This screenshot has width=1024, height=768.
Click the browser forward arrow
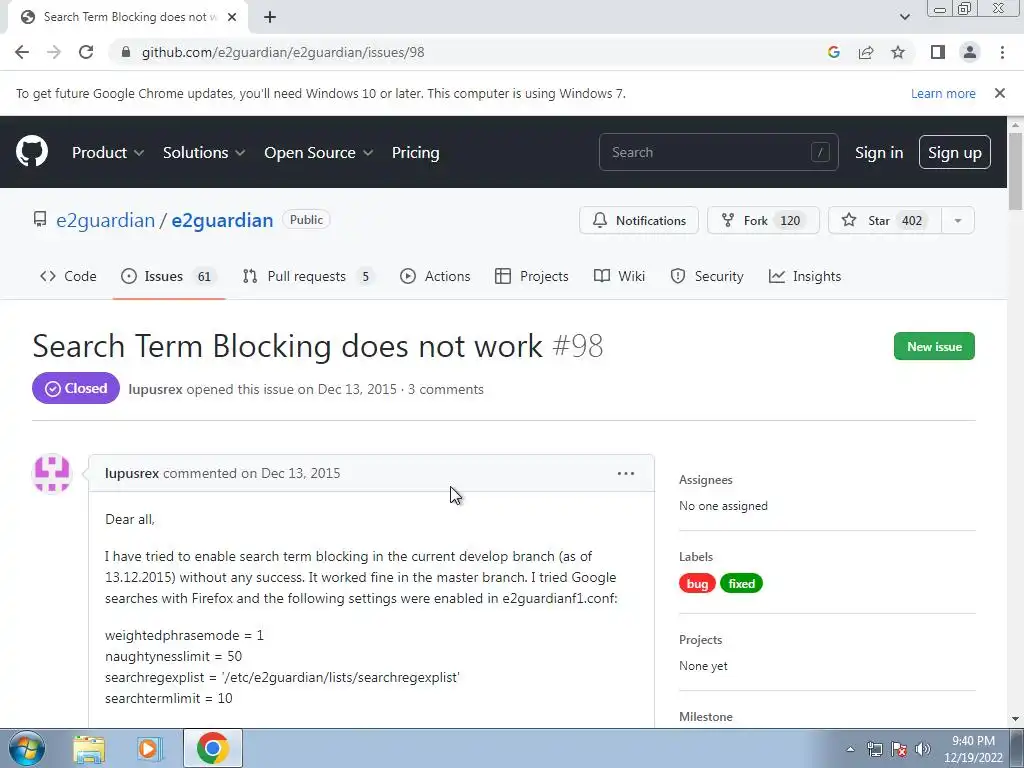pos(54,52)
